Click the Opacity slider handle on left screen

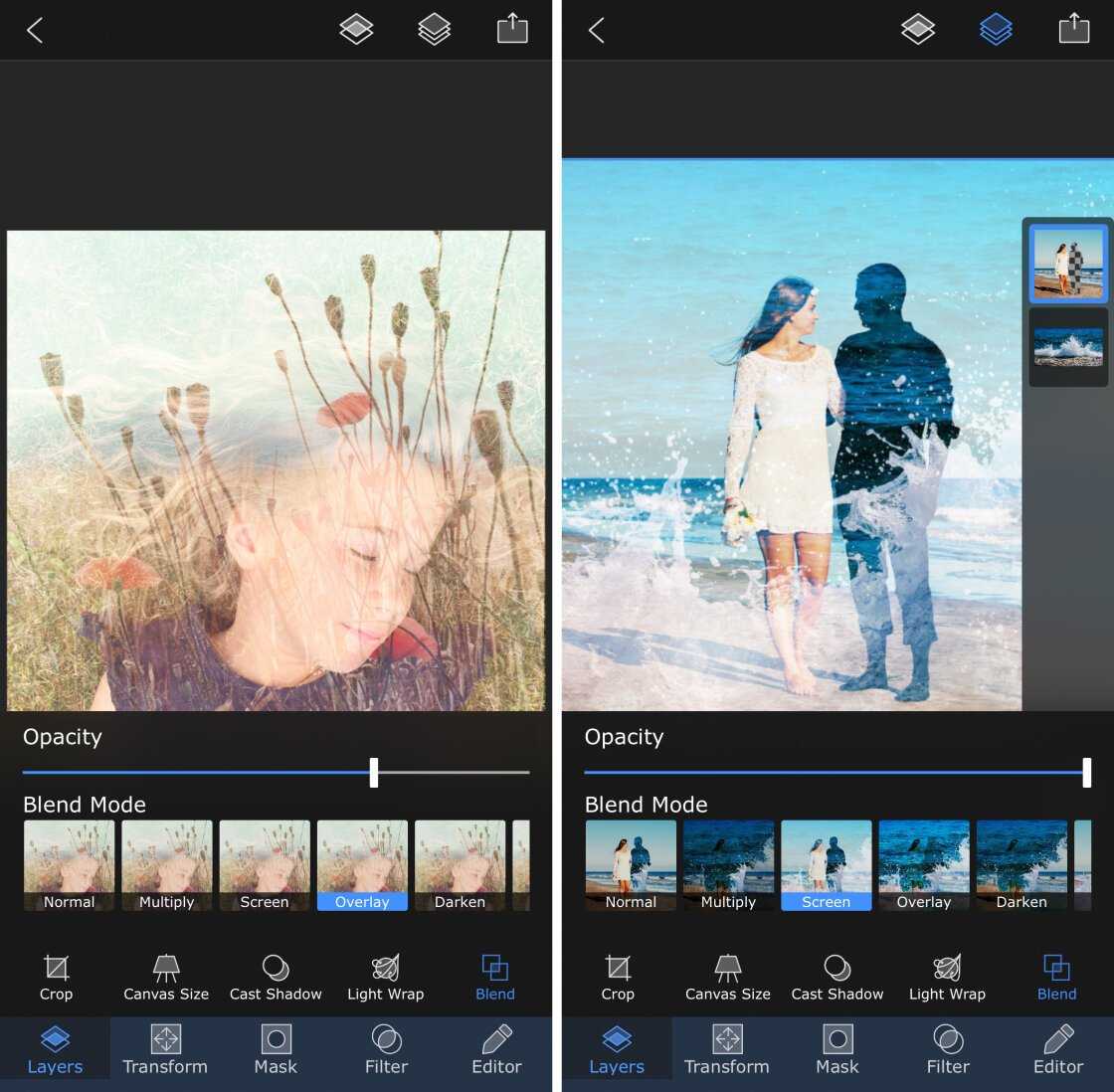(x=374, y=772)
